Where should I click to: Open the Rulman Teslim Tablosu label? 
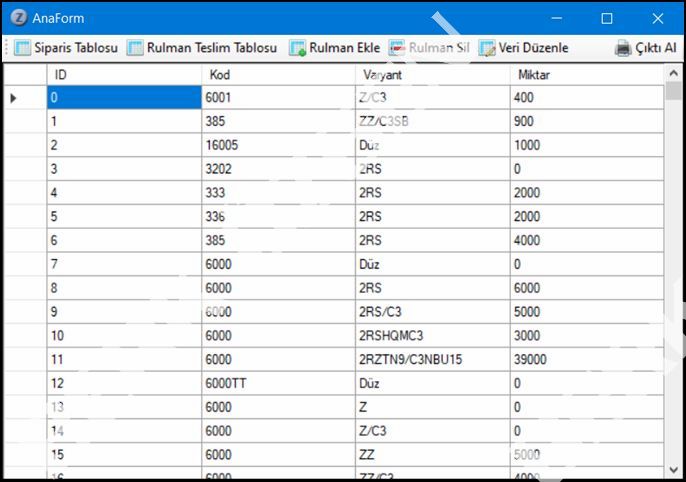[211, 48]
